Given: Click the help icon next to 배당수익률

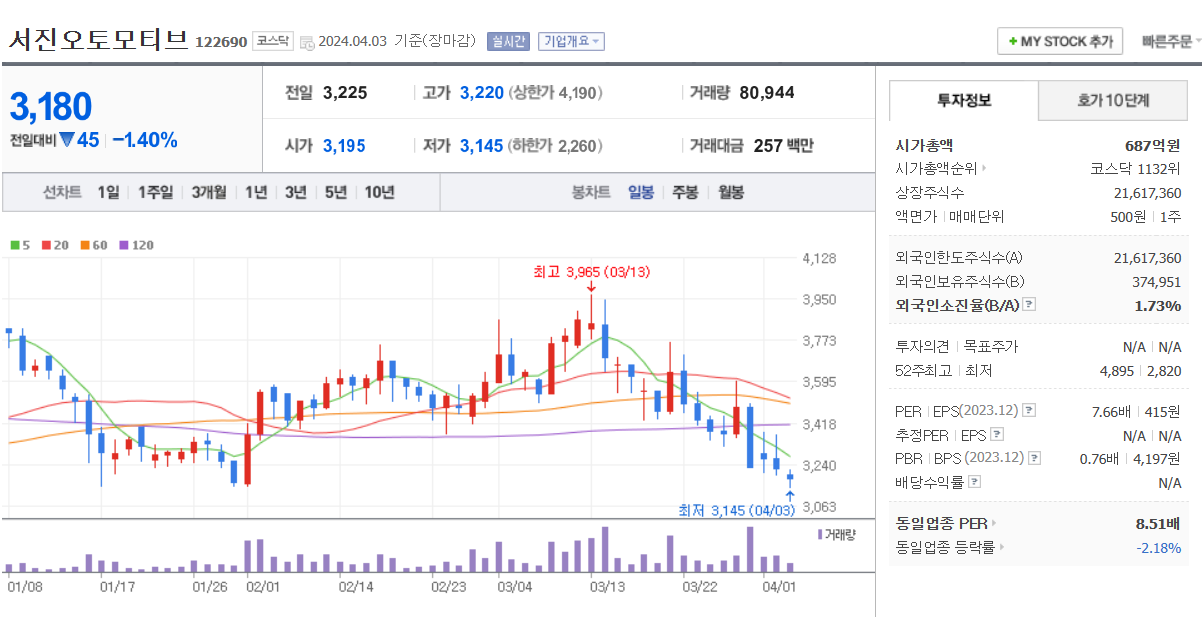Looking at the screenshot, I should tap(975, 482).
